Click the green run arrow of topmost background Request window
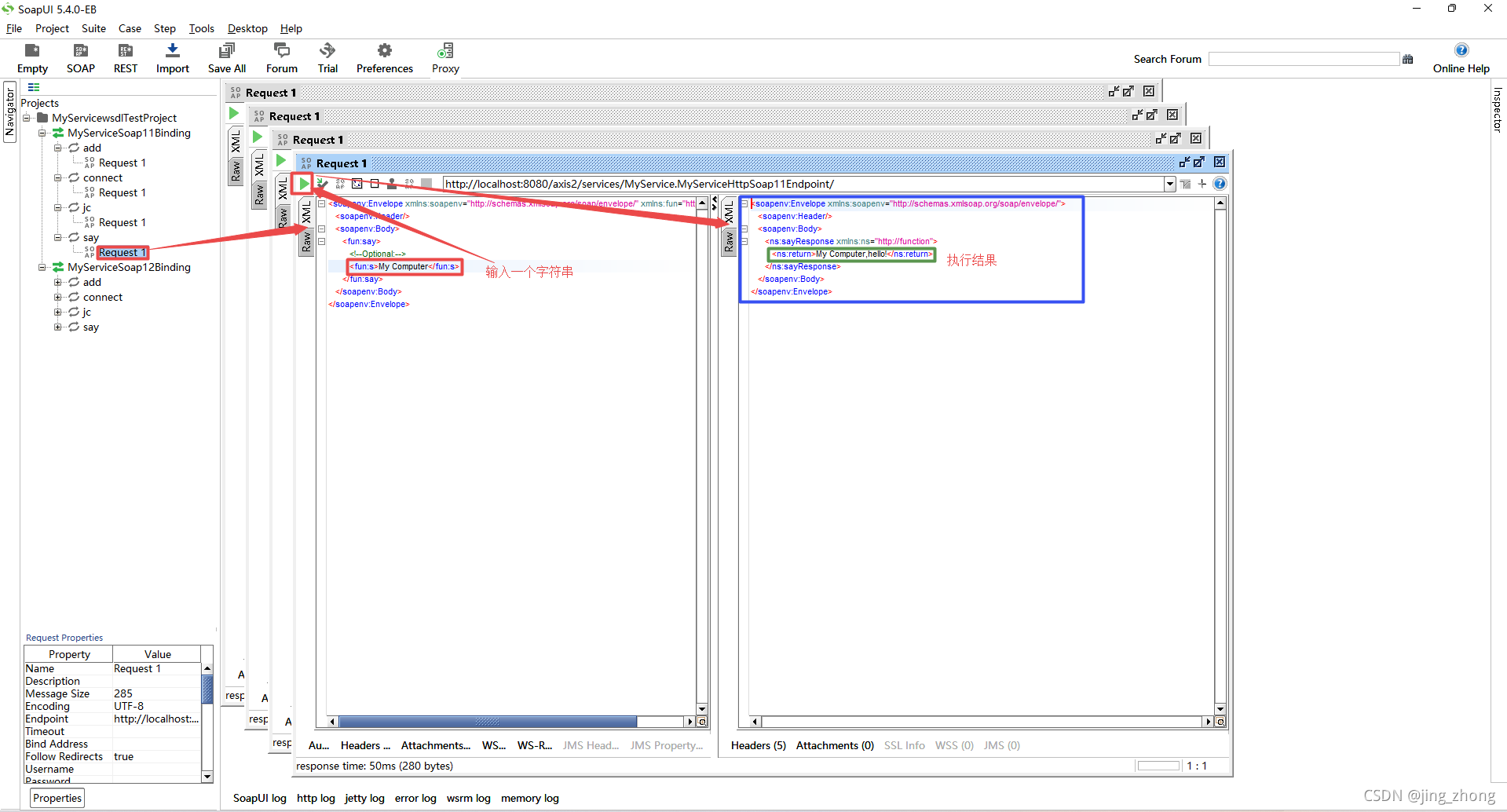 pos(233,114)
